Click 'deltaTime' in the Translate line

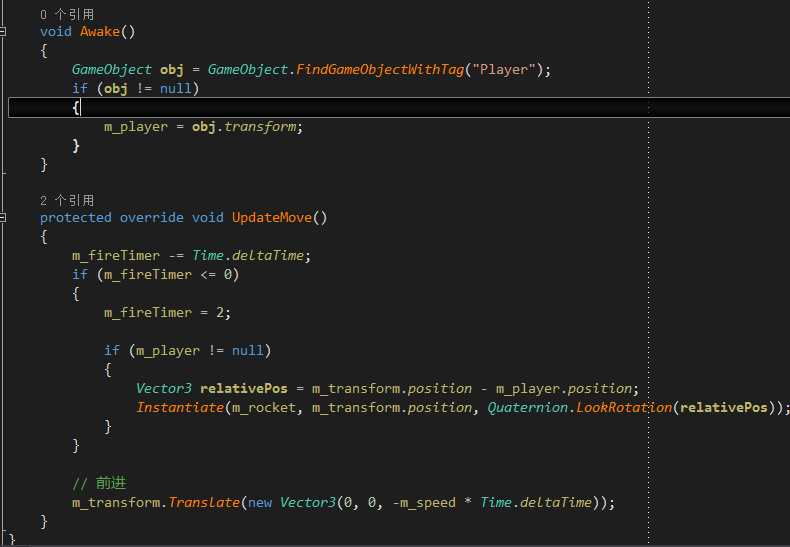tap(556, 503)
